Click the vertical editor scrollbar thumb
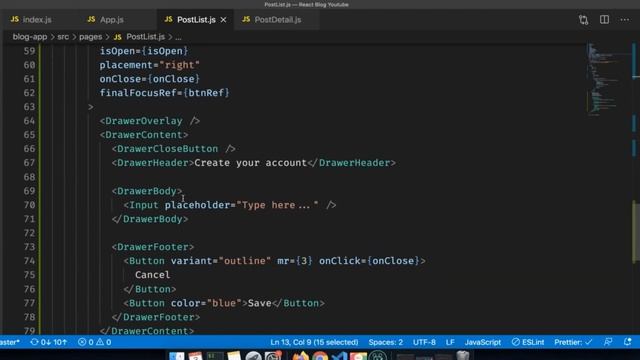 click(x=636, y=231)
